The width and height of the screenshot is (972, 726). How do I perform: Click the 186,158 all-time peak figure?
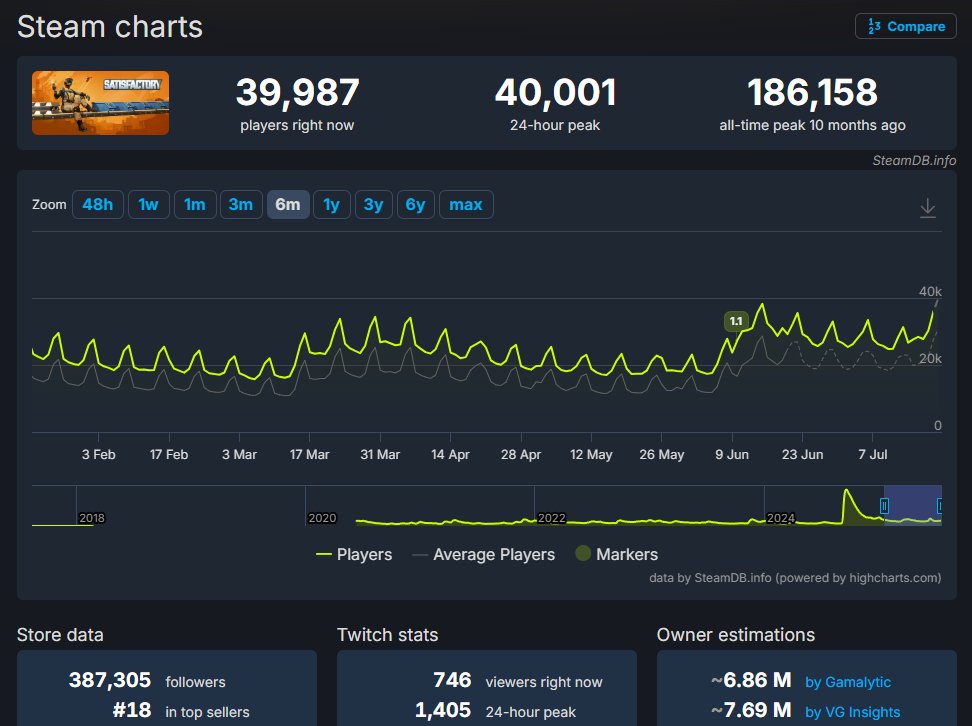point(812,92)
